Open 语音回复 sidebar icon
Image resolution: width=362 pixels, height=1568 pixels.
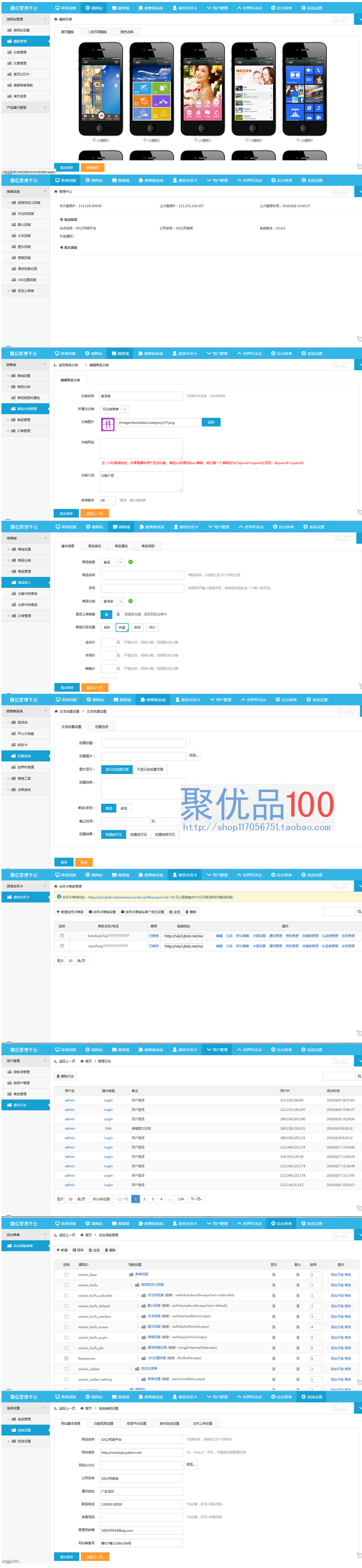[x=14, y=258]
